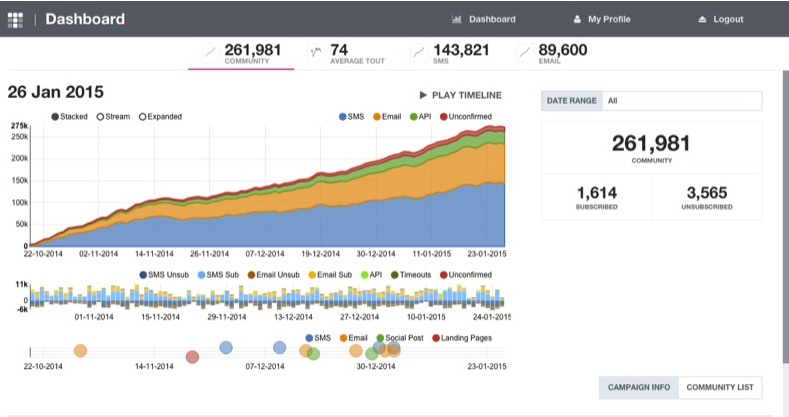Click the My Profile user icon
The image size is (789, 417).
pyautogui.click(x=577, y=20)
